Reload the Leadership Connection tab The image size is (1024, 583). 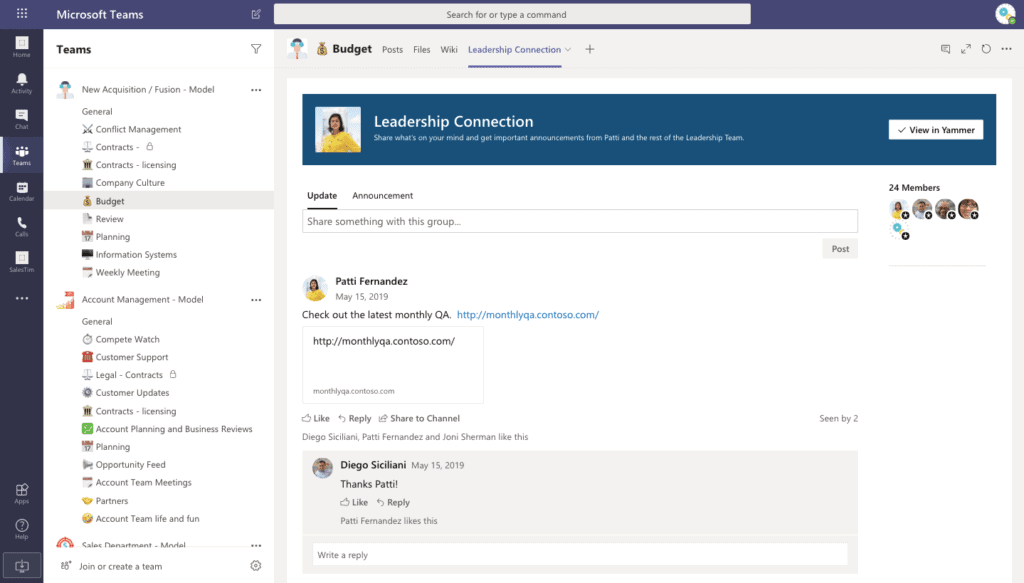[x=986, y=49]
